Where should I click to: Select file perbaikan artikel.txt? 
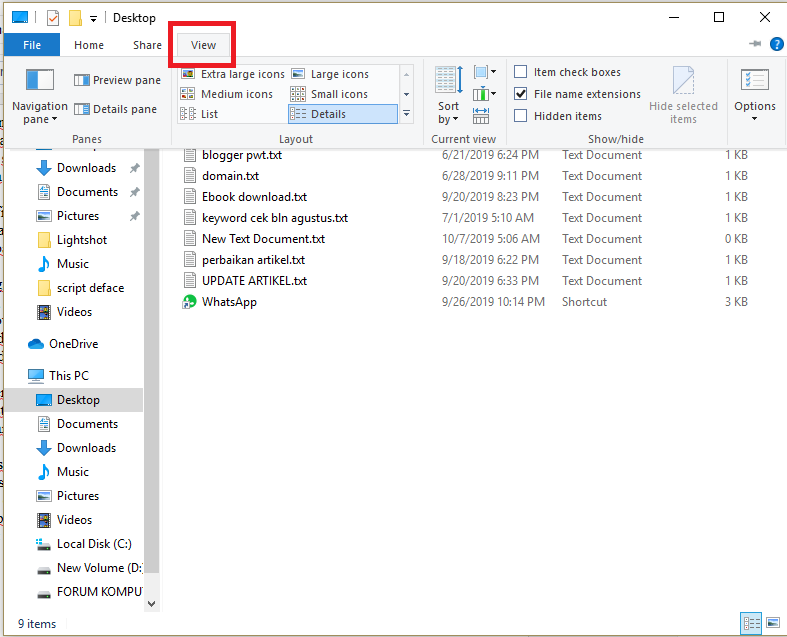click(253, 261)
